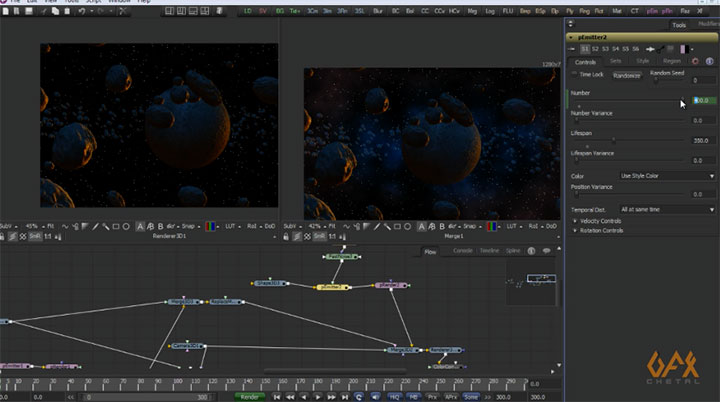Viewport: 720px width, 402px height.
Task: Toggle the loop playback button
Action: click(359, 397)
